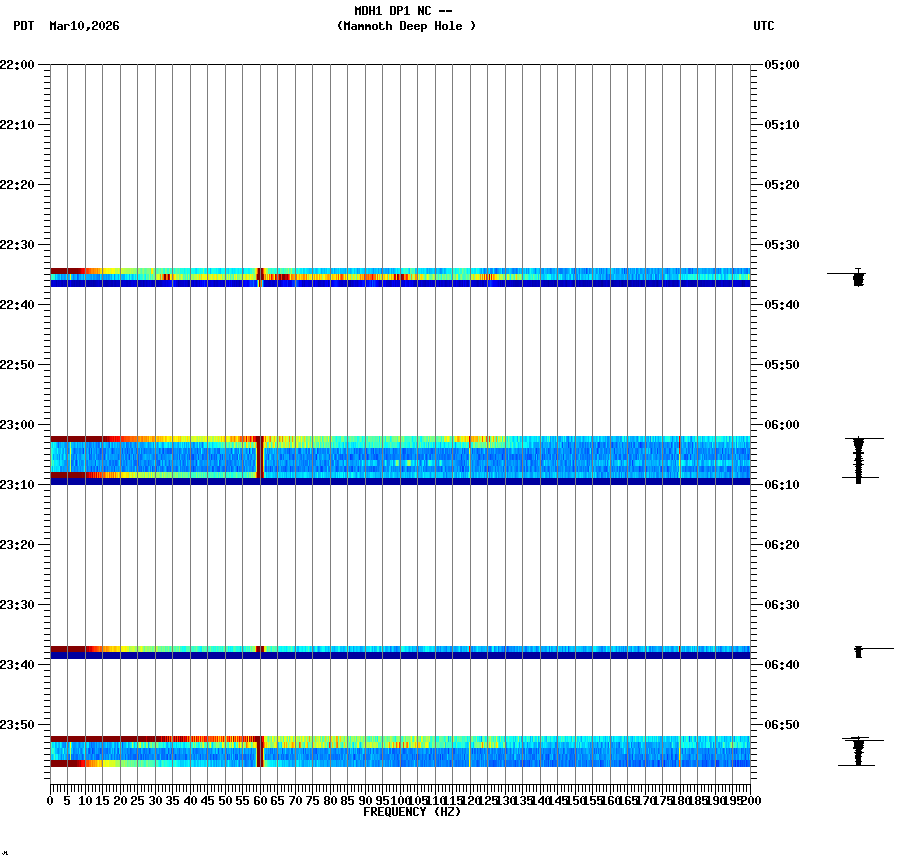This screenshot has width=902, height=864.
Task: Click the small waveform trace beside 06:38
Action: pyautogui.click(x=860, y=650)
